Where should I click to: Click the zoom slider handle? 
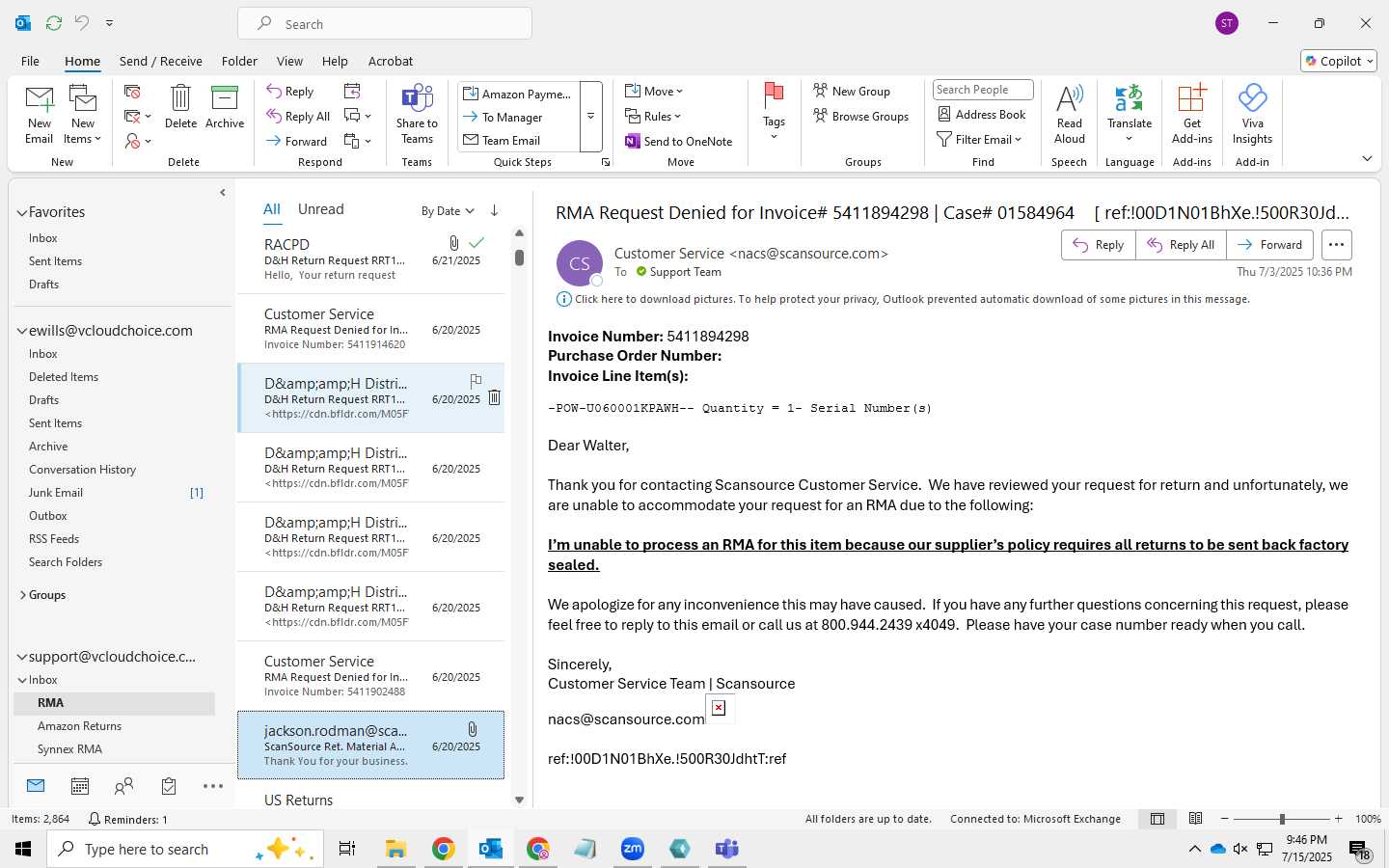click(1282, 819)
